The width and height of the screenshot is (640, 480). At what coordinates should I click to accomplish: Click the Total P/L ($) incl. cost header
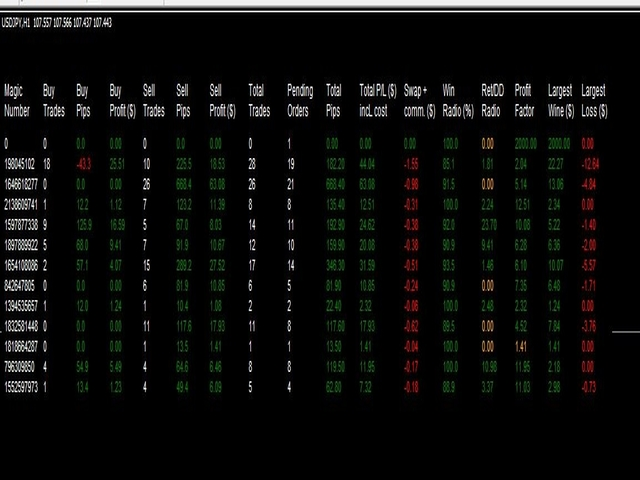pos(378,100)
